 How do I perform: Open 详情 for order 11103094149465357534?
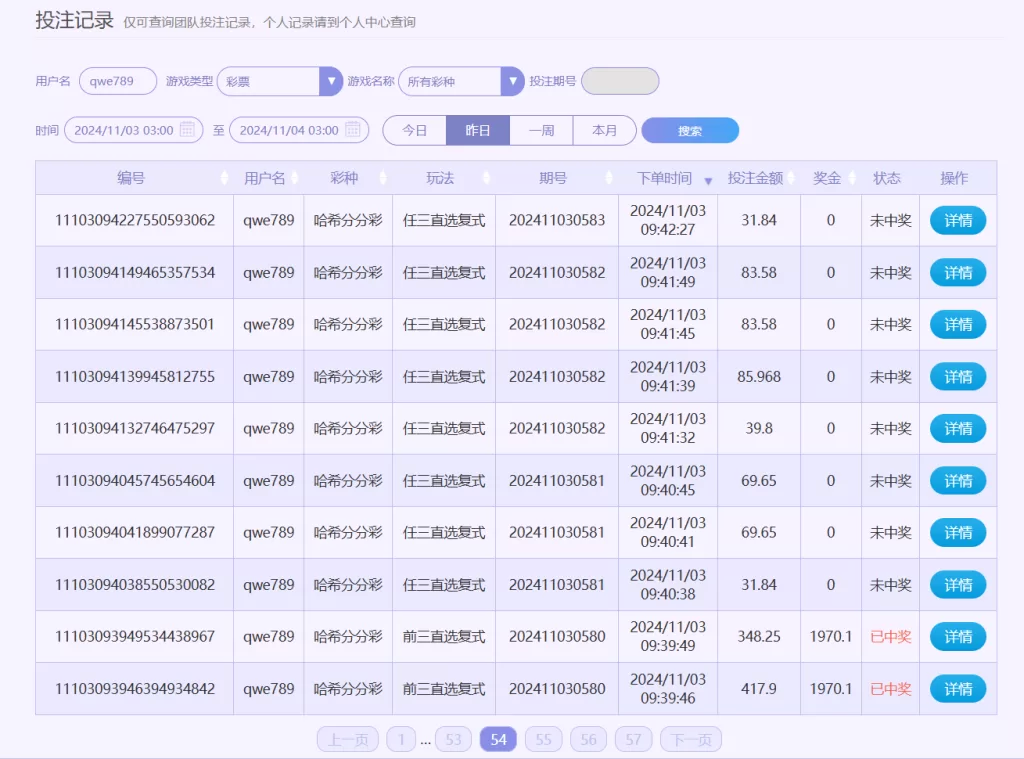pos(957,272)
